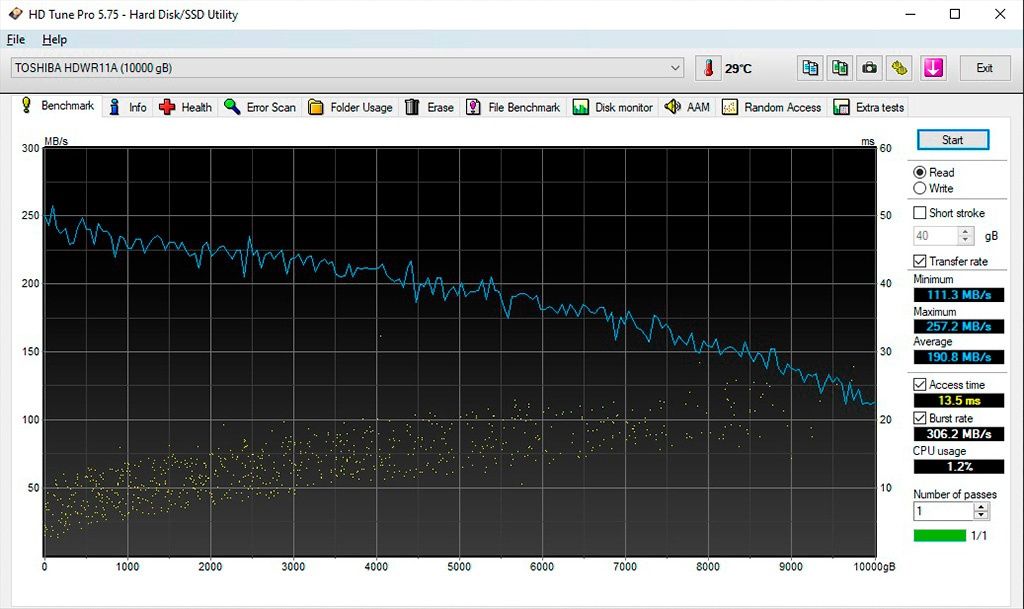This screenshot has width=1024, height=609.
Task: Switch to the Error Scan tab
Action: 260,107
